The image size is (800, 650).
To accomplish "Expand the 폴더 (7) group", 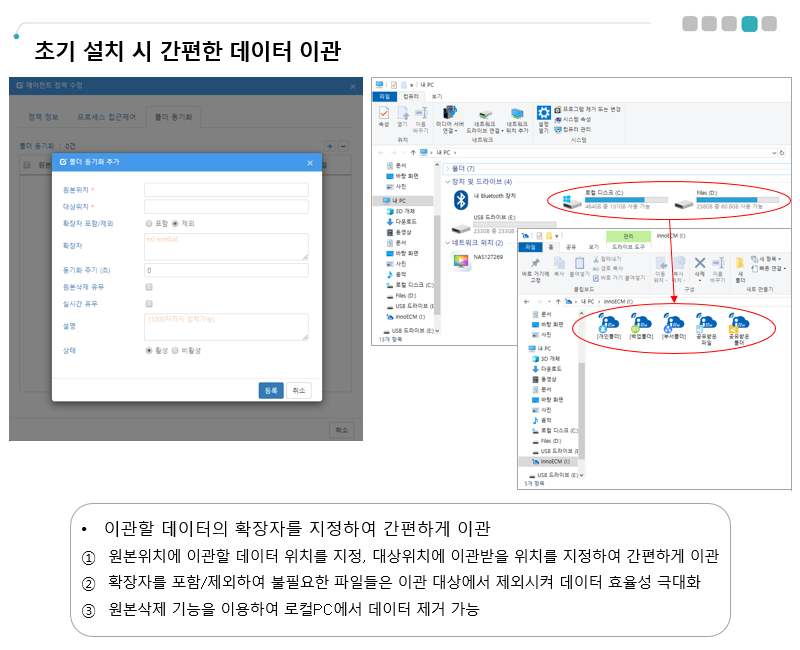I will click(x=447, y=169).
